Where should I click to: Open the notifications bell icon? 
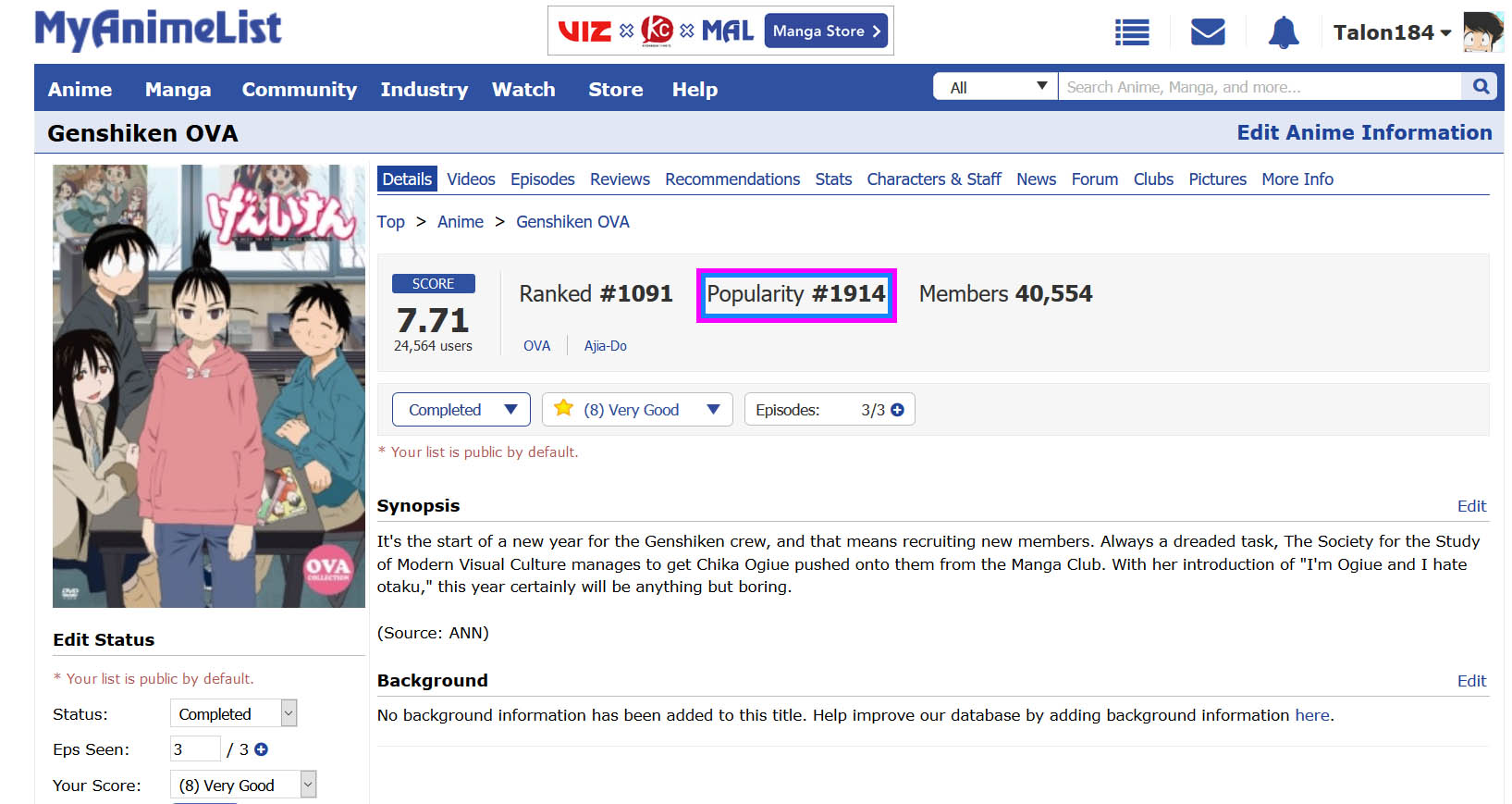pyautogui.click(x=1284, y=32)
